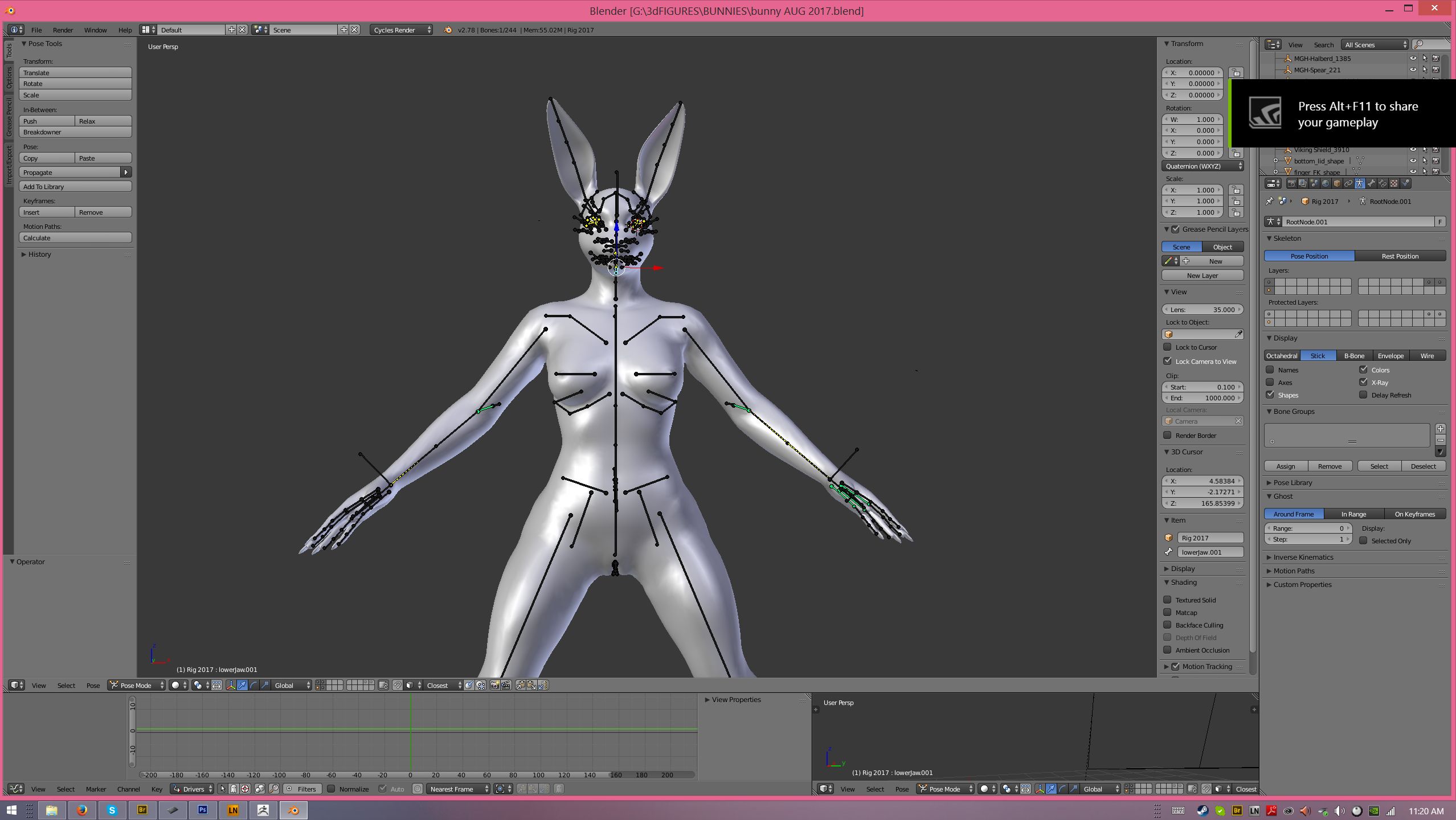This screenshot has width=1456, height=820.
Task: Switch armature display to B-Bone
Action: point(1354,355)
